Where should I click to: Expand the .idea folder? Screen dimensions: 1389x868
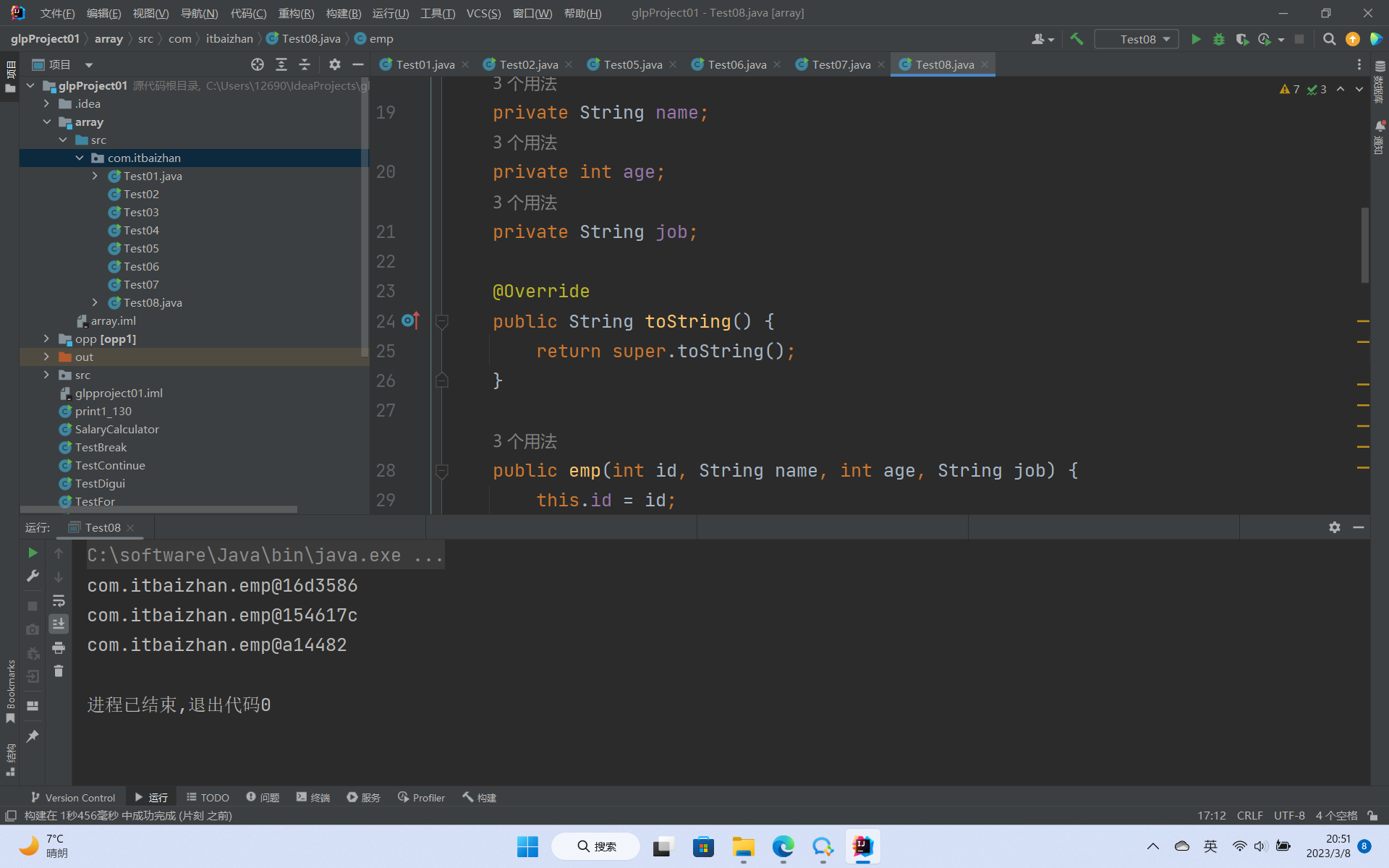pyautogui.click(x=47, y=103)
